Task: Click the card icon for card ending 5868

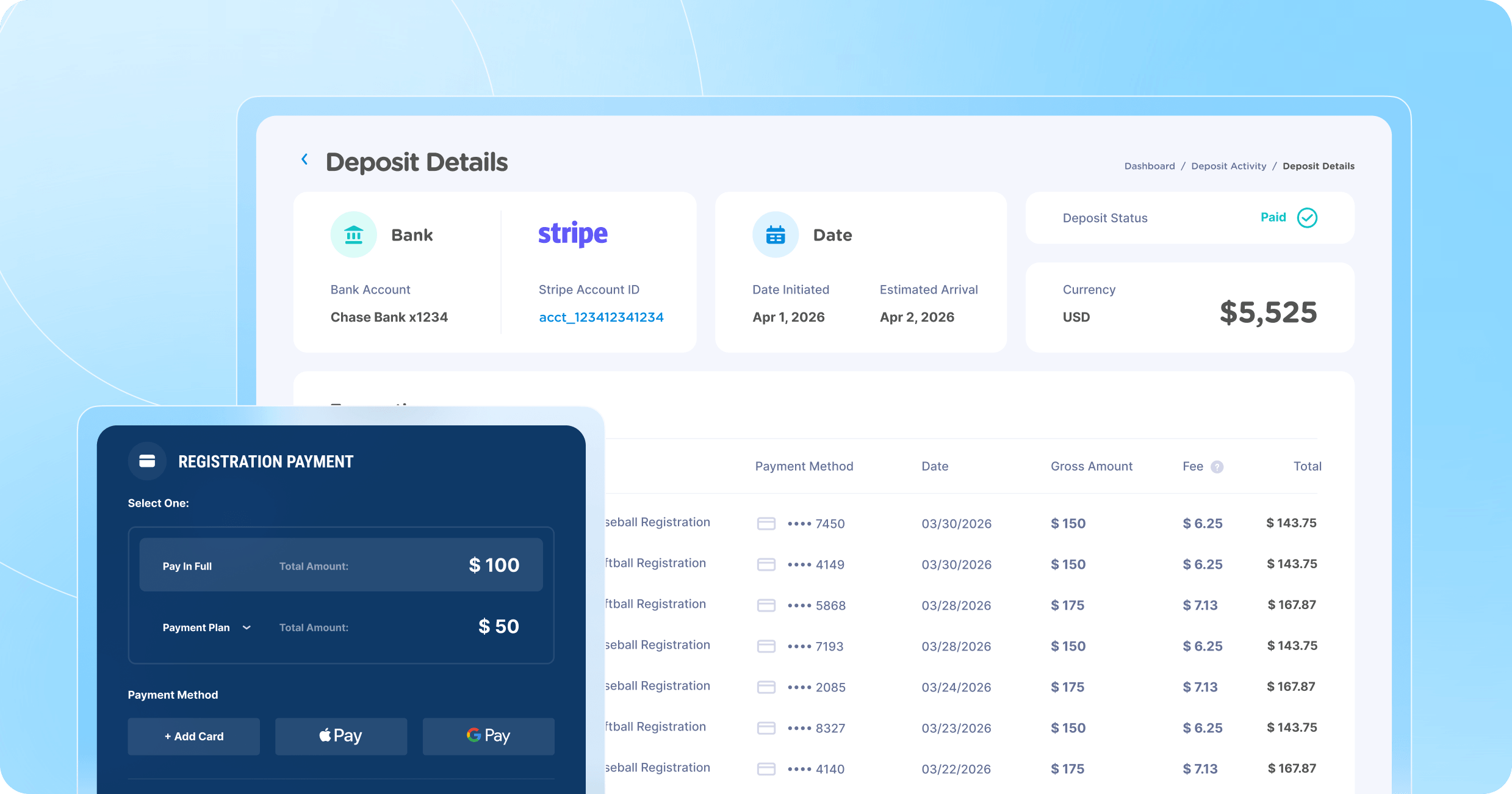Action: click(766, 605)
